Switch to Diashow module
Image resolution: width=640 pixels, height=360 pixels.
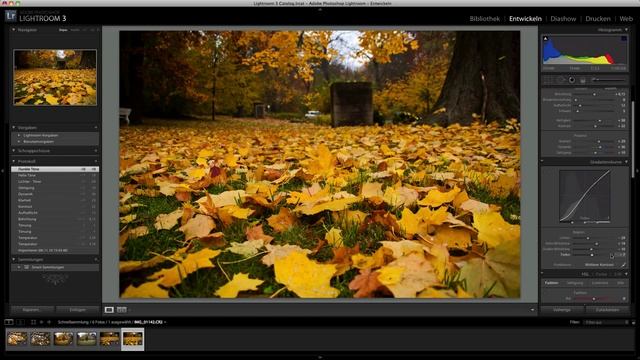563,19
